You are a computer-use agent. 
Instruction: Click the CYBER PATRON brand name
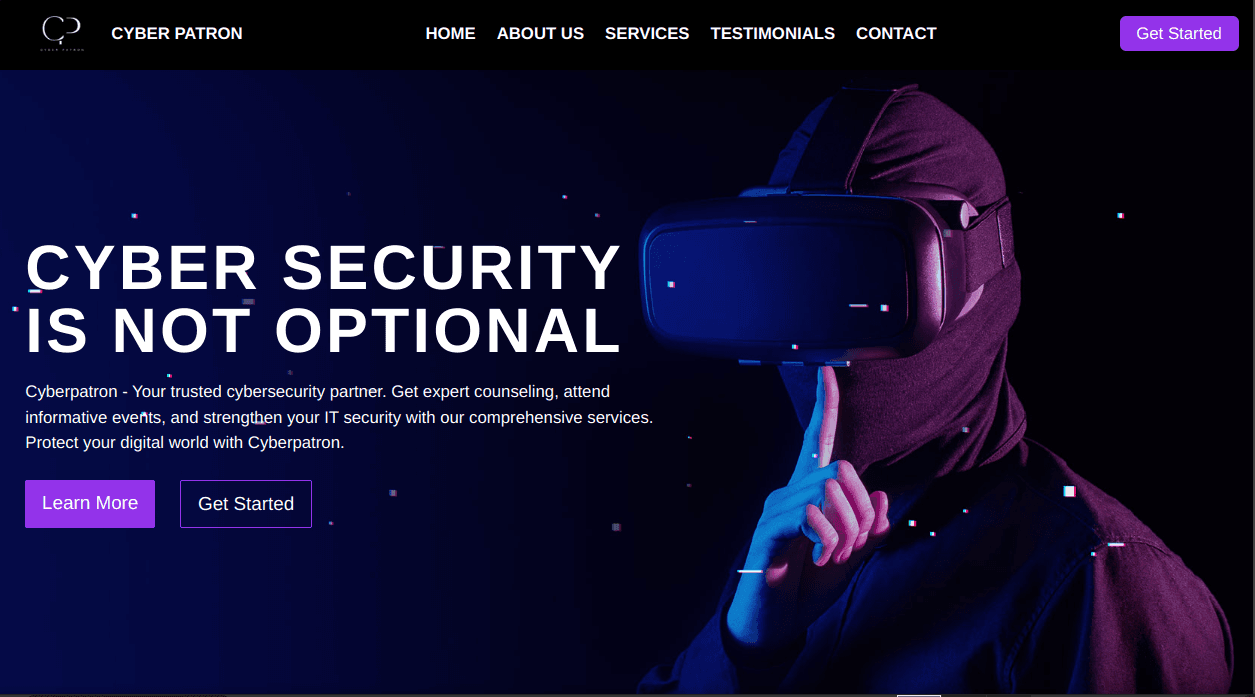(x=177, y=33)
